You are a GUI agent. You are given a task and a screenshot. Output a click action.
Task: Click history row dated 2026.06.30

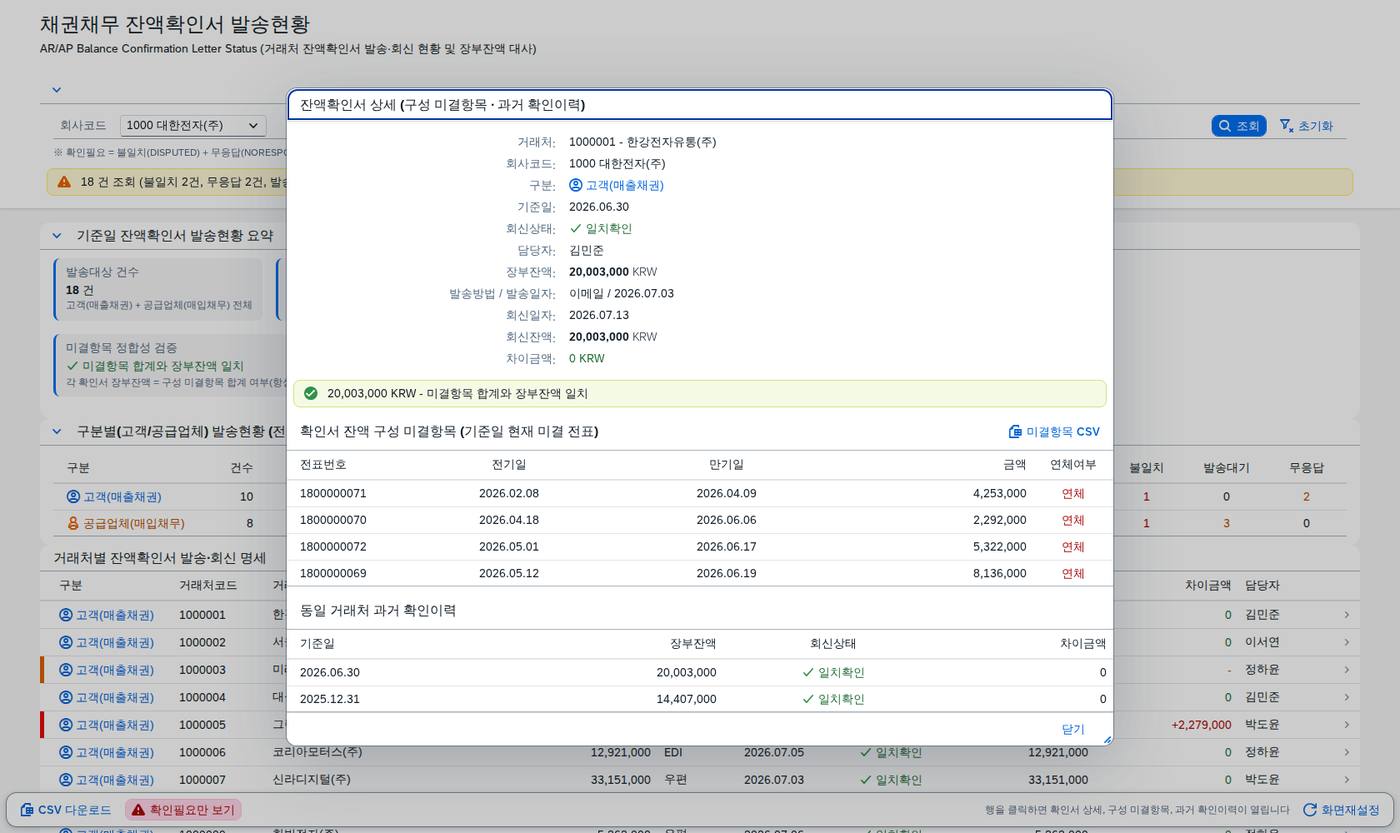(699, 673)
